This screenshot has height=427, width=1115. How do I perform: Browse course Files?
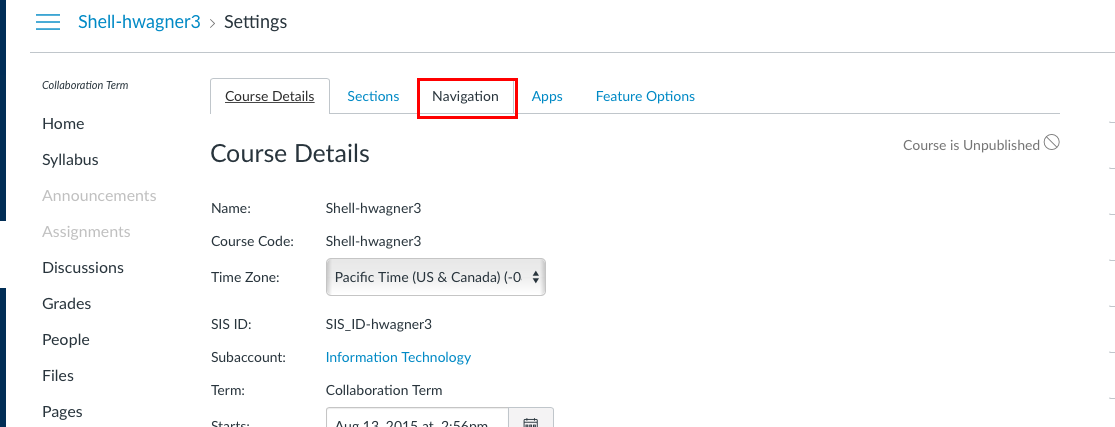coord(58,376)
